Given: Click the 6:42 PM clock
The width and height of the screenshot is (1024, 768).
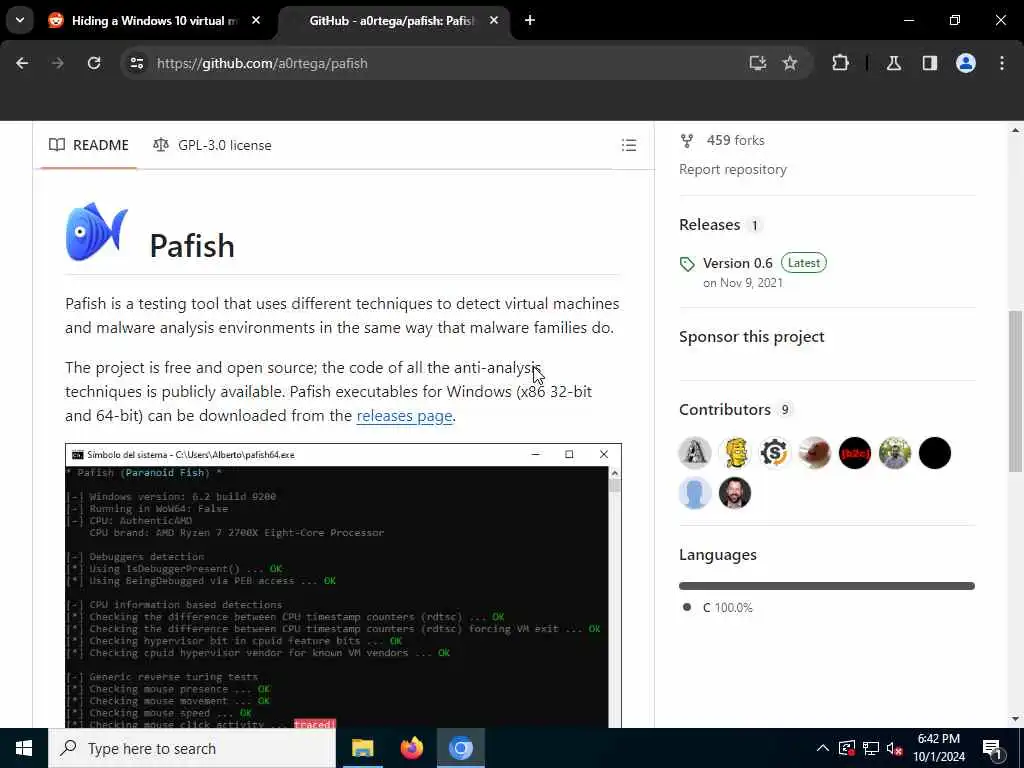Looking at the screenshot, I should pos(939,739).
